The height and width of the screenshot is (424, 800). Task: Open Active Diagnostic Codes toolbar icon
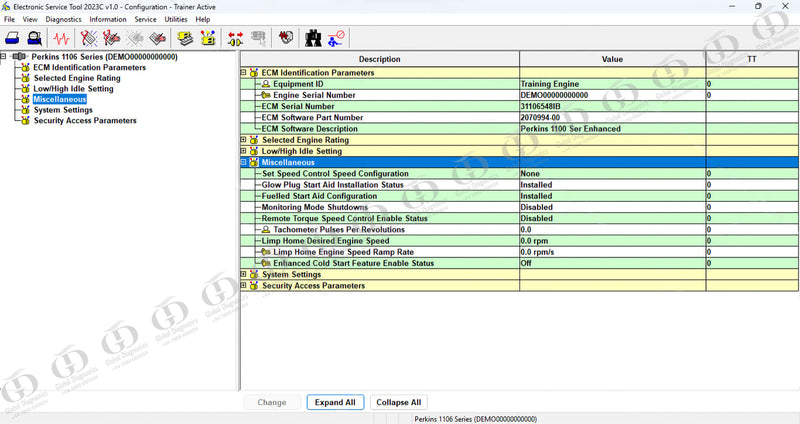[89, 38]
